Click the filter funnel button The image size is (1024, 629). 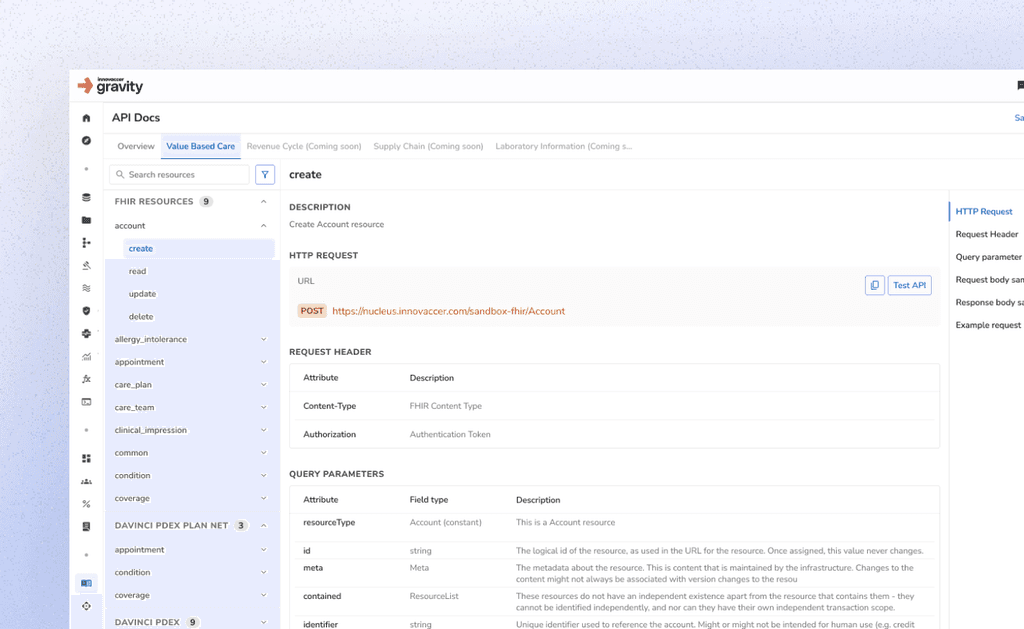tap(265, 174)
